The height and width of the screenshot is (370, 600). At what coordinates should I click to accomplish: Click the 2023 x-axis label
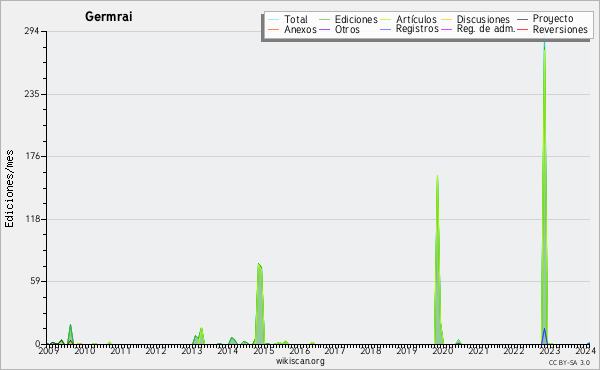550,350
